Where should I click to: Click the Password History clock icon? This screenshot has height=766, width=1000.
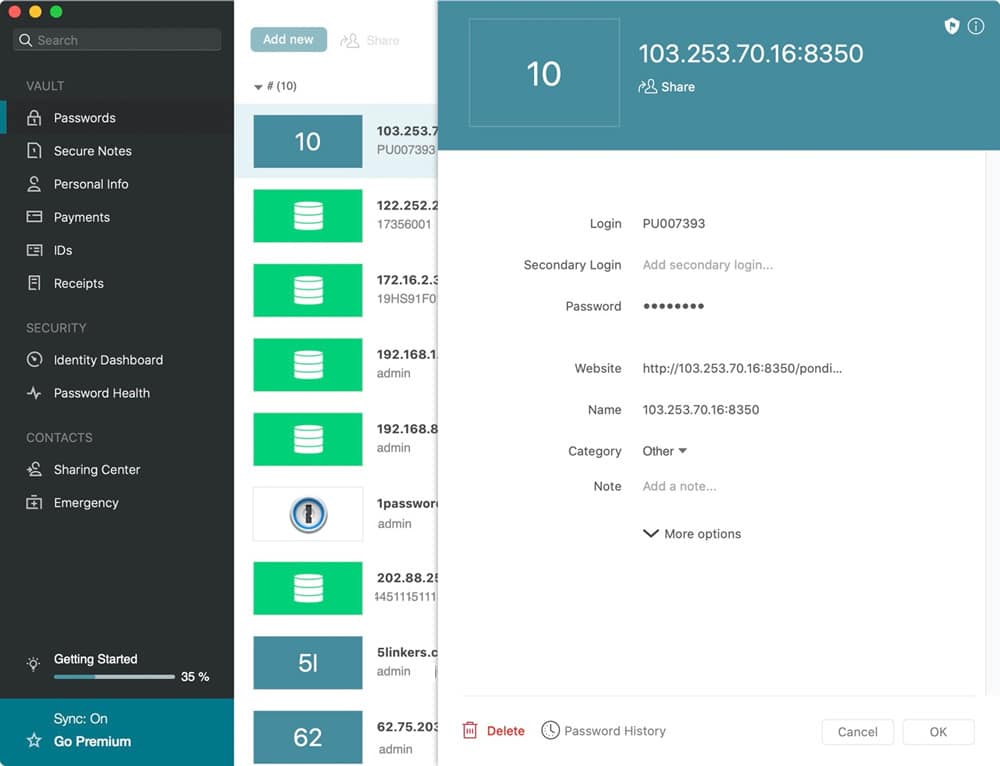(x=550, y=730)
